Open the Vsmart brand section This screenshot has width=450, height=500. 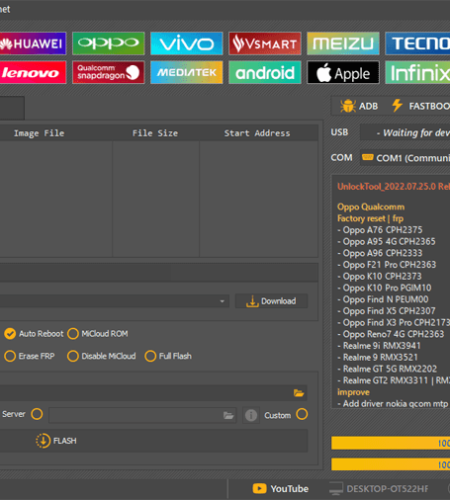[265, 43]
